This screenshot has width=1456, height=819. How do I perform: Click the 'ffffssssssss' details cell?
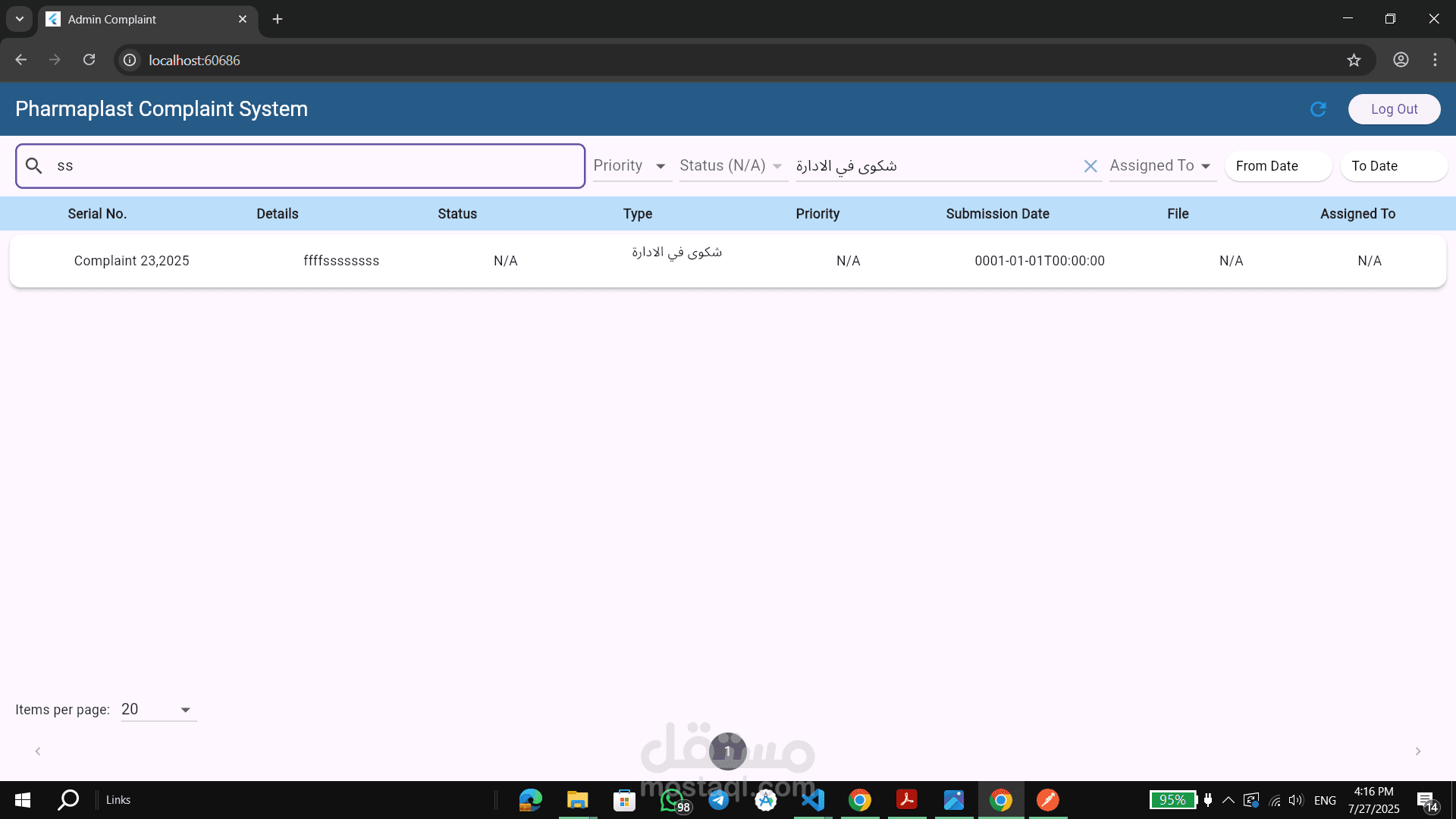341,261
